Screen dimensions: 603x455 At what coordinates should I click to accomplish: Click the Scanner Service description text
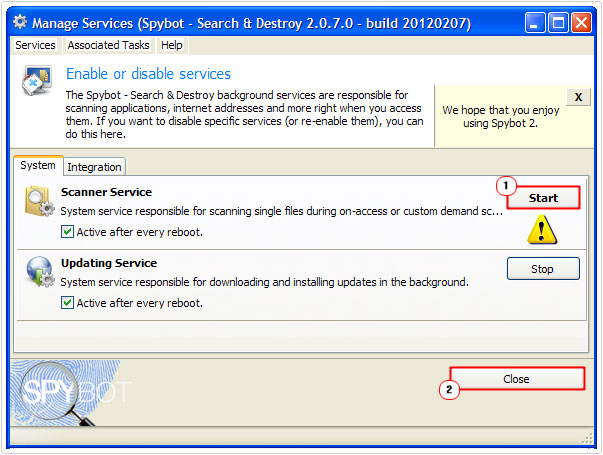point(282,211)
